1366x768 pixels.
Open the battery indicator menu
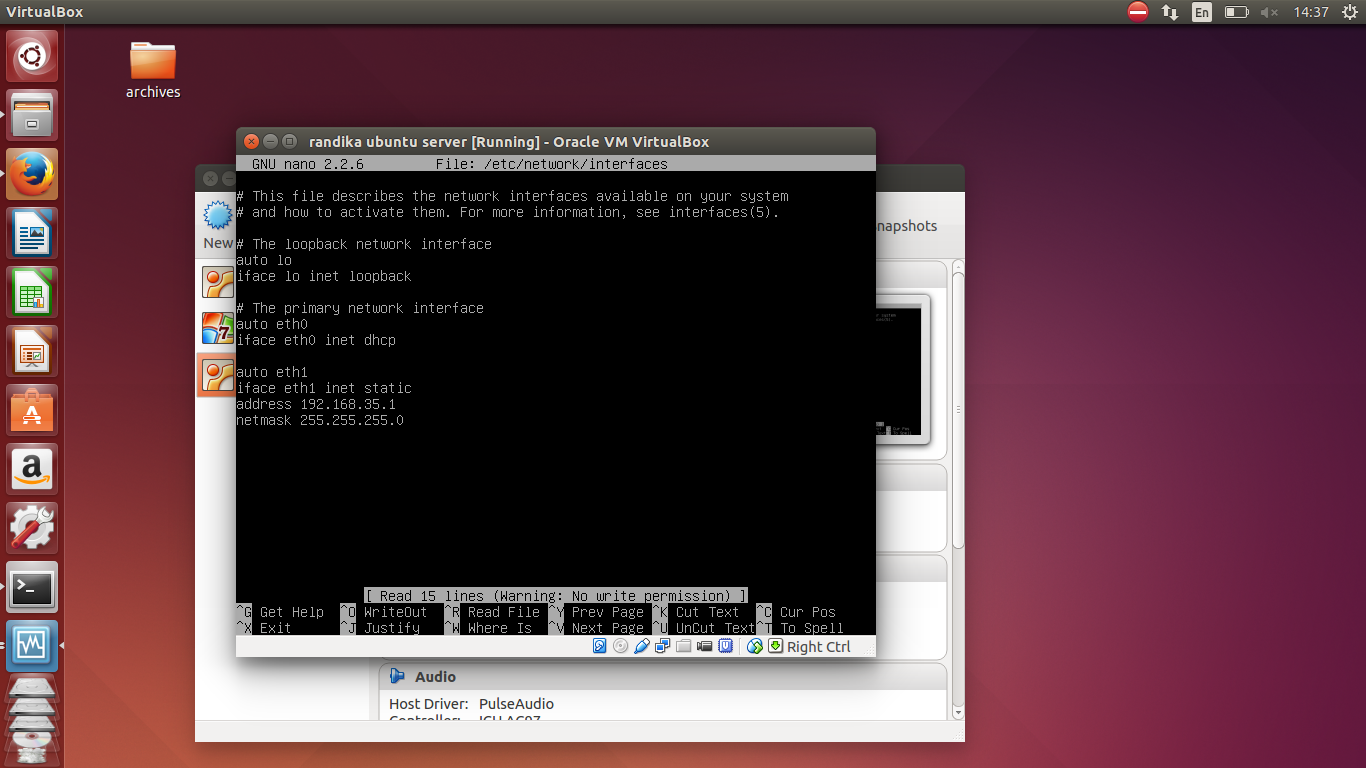(x=1237, y=12)
